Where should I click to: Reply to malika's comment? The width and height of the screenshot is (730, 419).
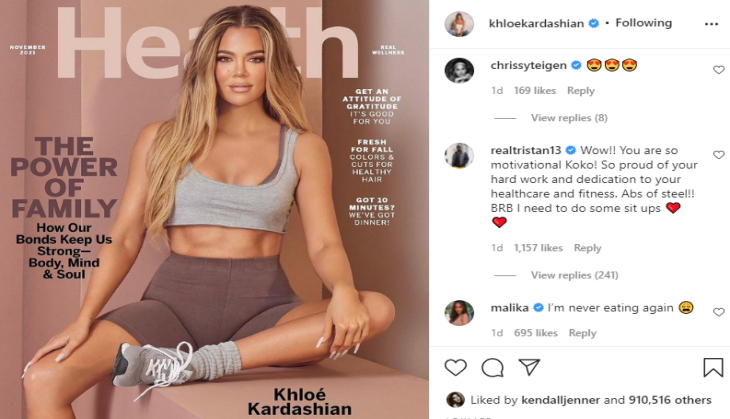click(x=582, y=333)
